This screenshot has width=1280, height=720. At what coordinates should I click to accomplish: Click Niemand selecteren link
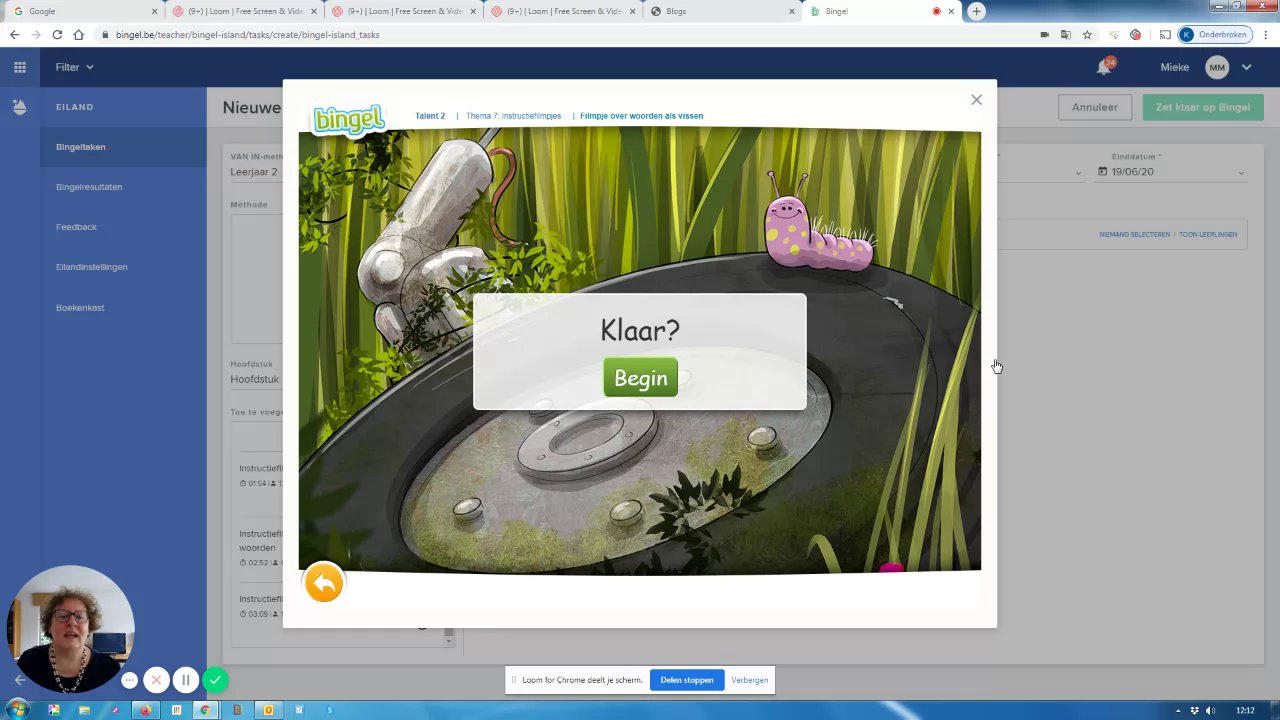coord(1134,234)
